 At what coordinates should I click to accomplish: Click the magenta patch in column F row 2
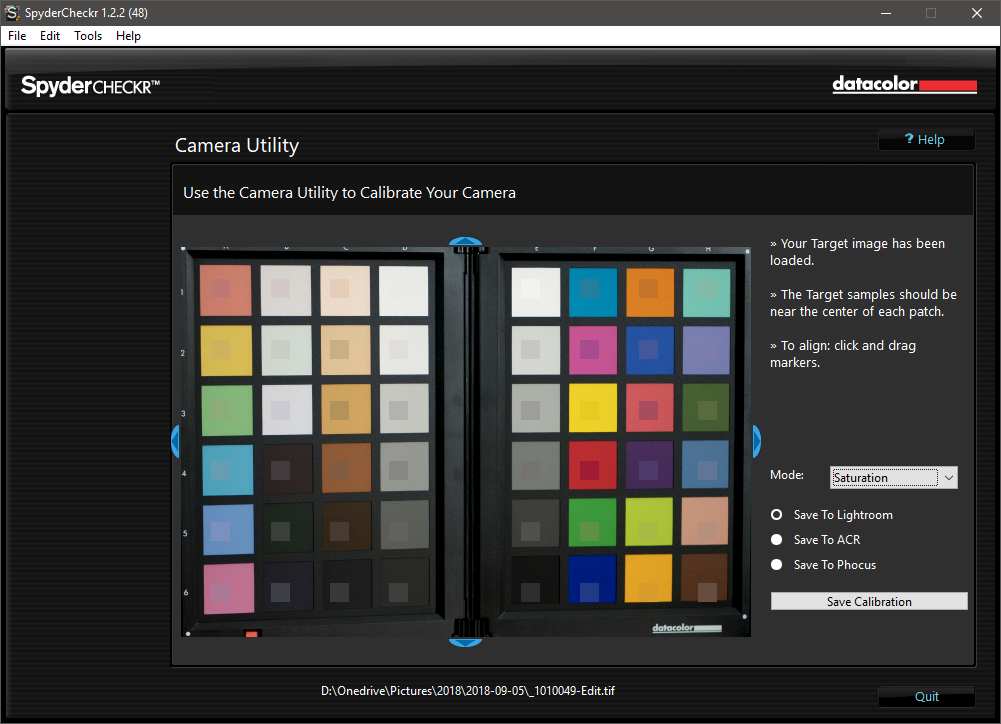click(x=593, y=350)
